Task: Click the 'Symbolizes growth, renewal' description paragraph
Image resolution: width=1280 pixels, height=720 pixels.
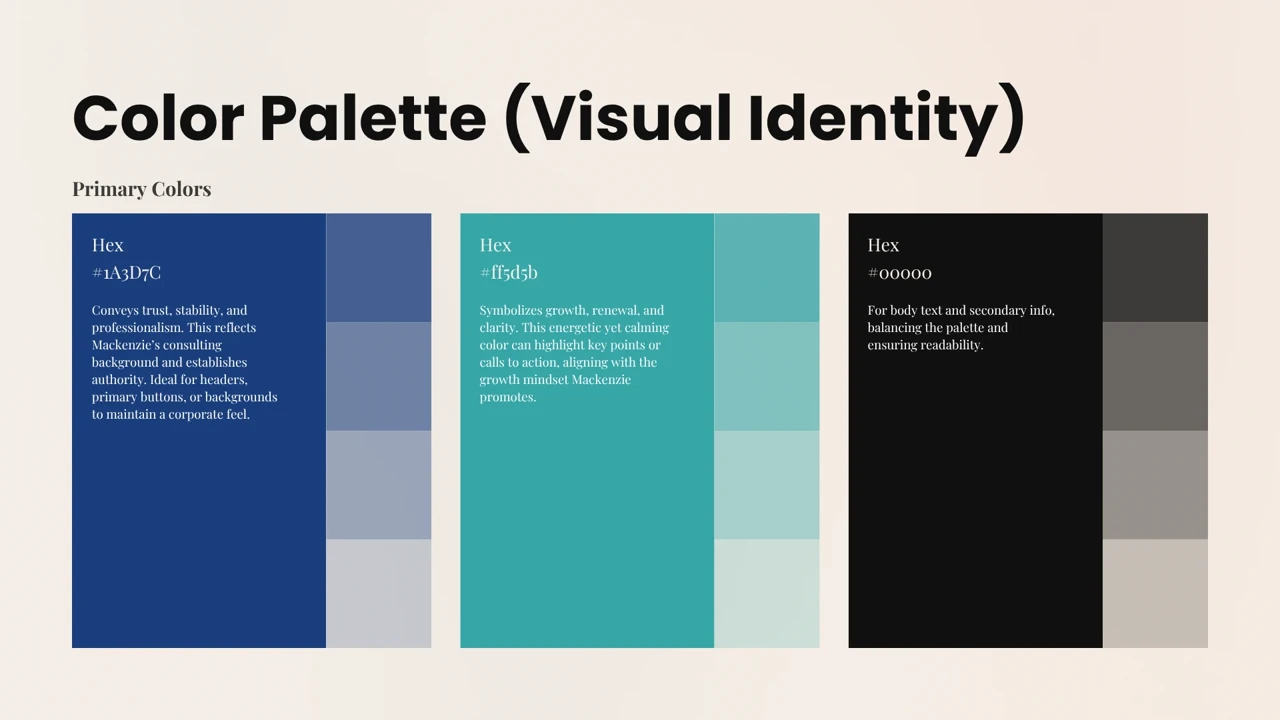Action: [x=574, y=353]
